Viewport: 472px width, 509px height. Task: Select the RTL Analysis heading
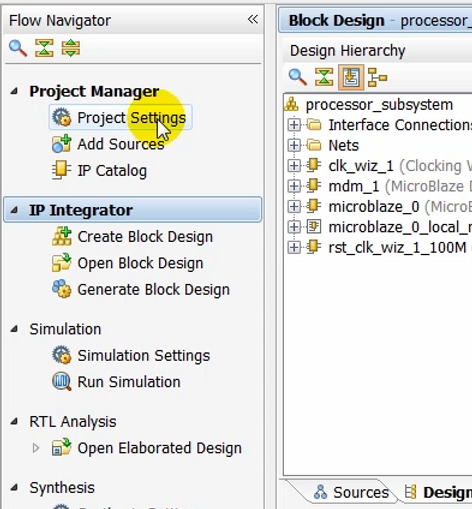tap(73, 422)
